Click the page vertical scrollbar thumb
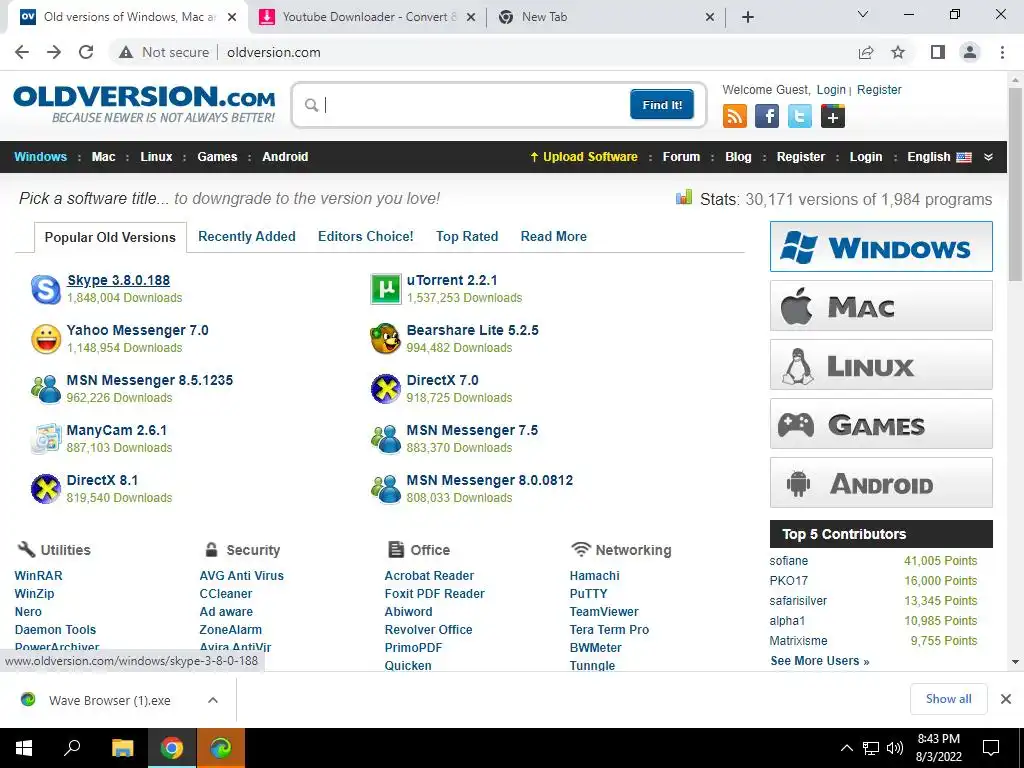1024x768 pixels. click(1015, 184)
